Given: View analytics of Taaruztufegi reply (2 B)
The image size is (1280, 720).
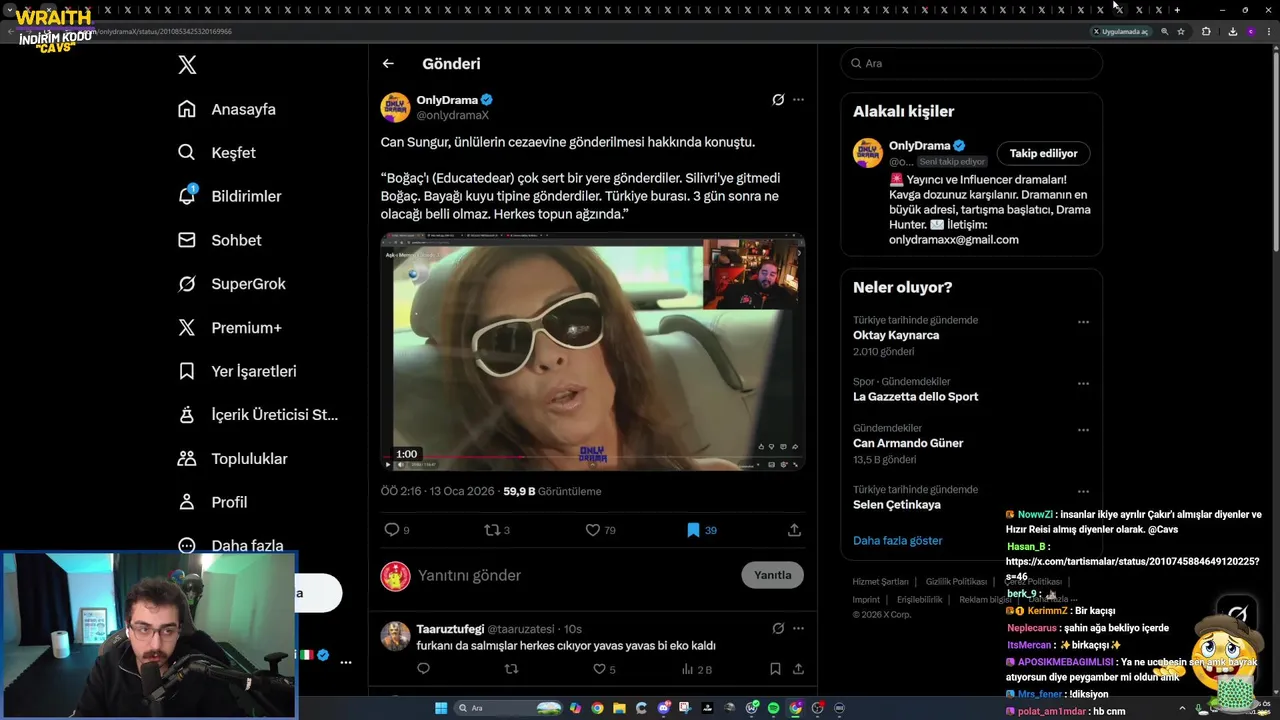Looking at the screenshot, I should point(696,669).
